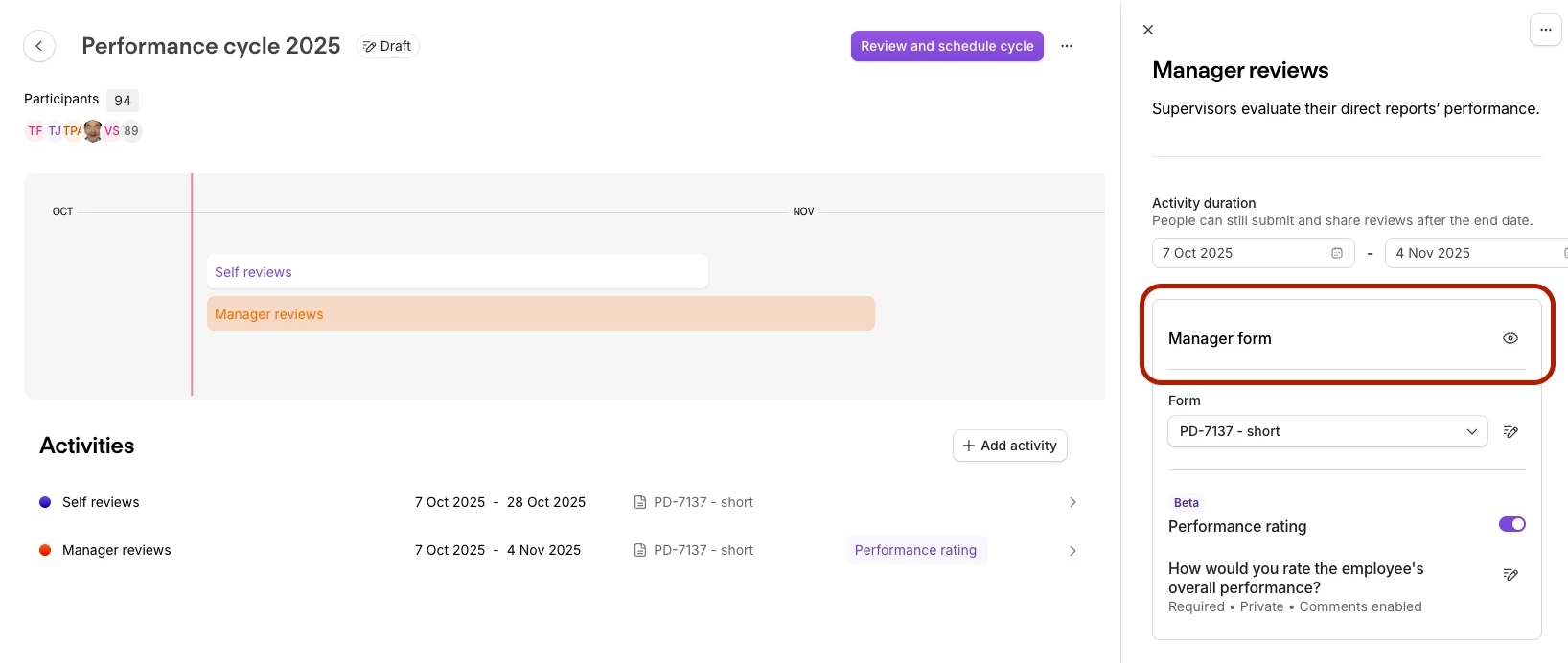Select the Self reviews bar in the timeline
The height and width of the screenshot is (663, 1568).
click(457, 272)
